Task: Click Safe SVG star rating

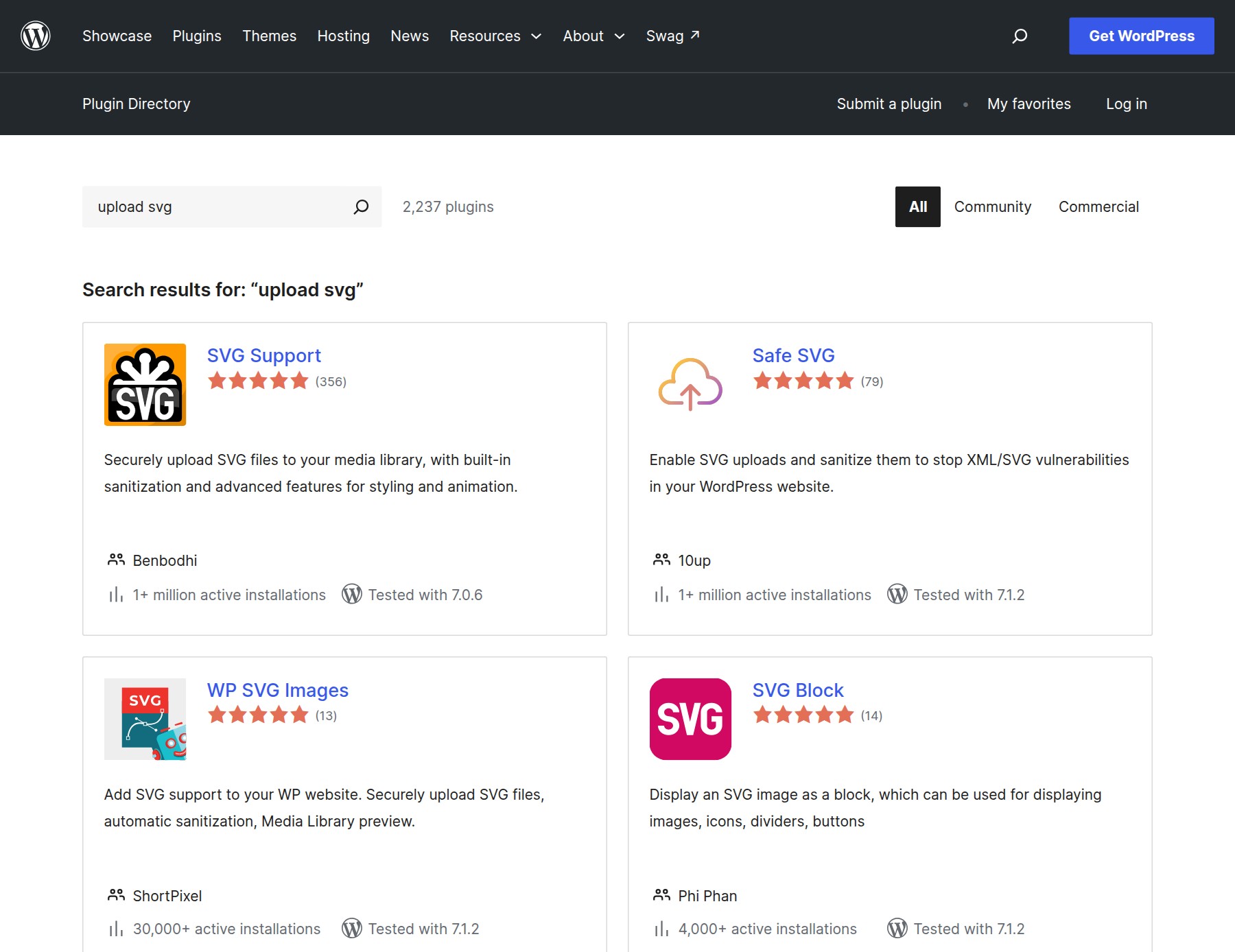Action: click(803, 381)
